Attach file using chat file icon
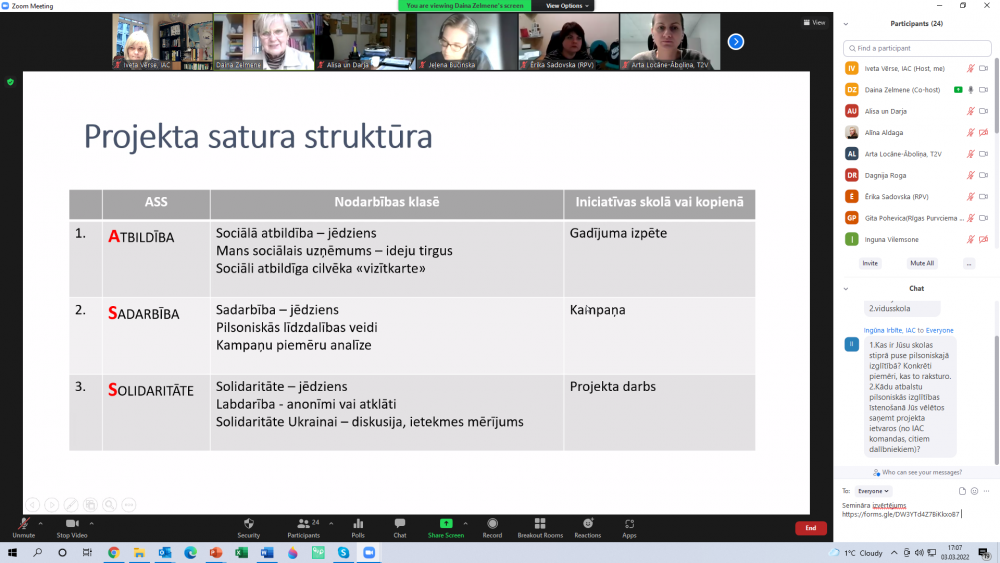The height and width of the screenshot is (563, 1000). pyautogui.click(x=962, y=491)
